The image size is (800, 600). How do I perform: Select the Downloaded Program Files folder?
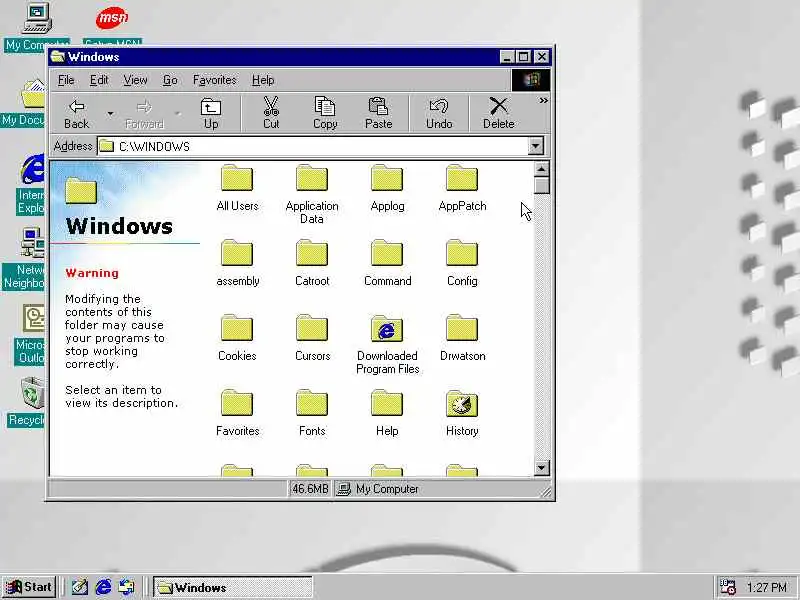coord(387,344)
